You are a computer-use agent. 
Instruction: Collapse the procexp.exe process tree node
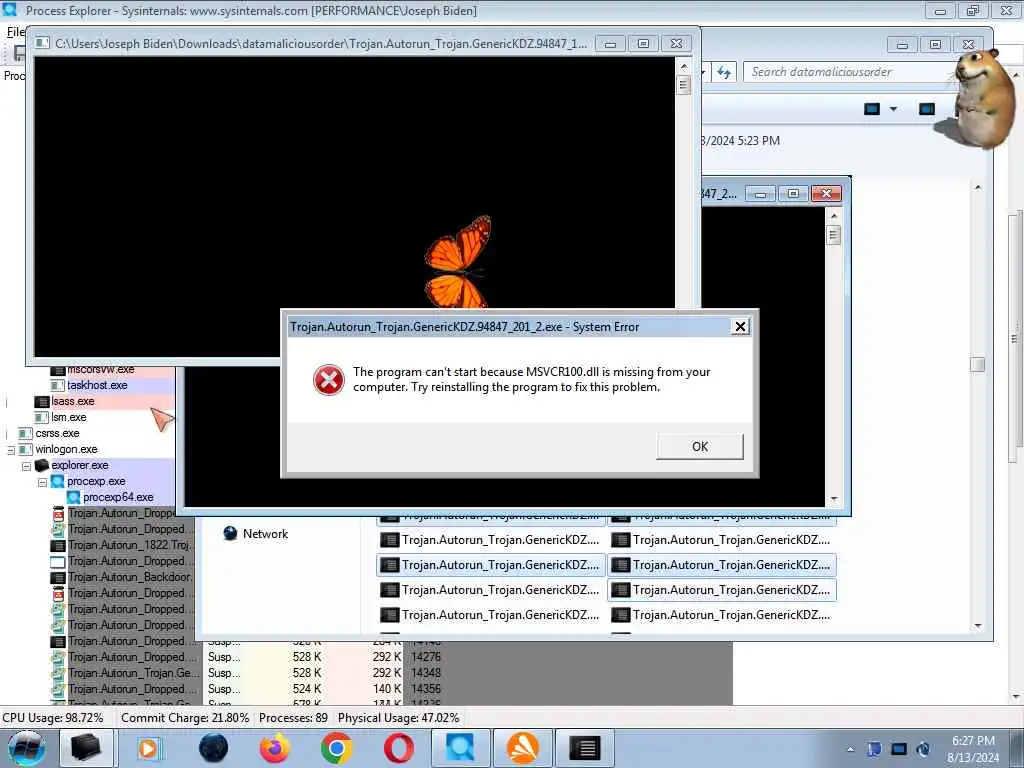pyautogui.click(x=42, y=482)
